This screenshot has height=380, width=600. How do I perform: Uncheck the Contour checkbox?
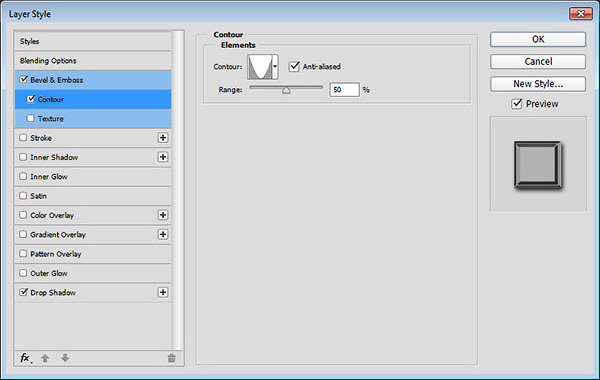click(x=31, y=99)
